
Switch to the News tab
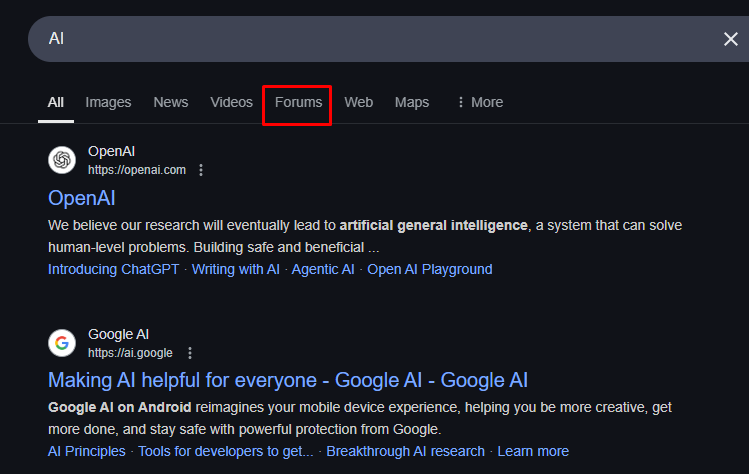point(171,102)
